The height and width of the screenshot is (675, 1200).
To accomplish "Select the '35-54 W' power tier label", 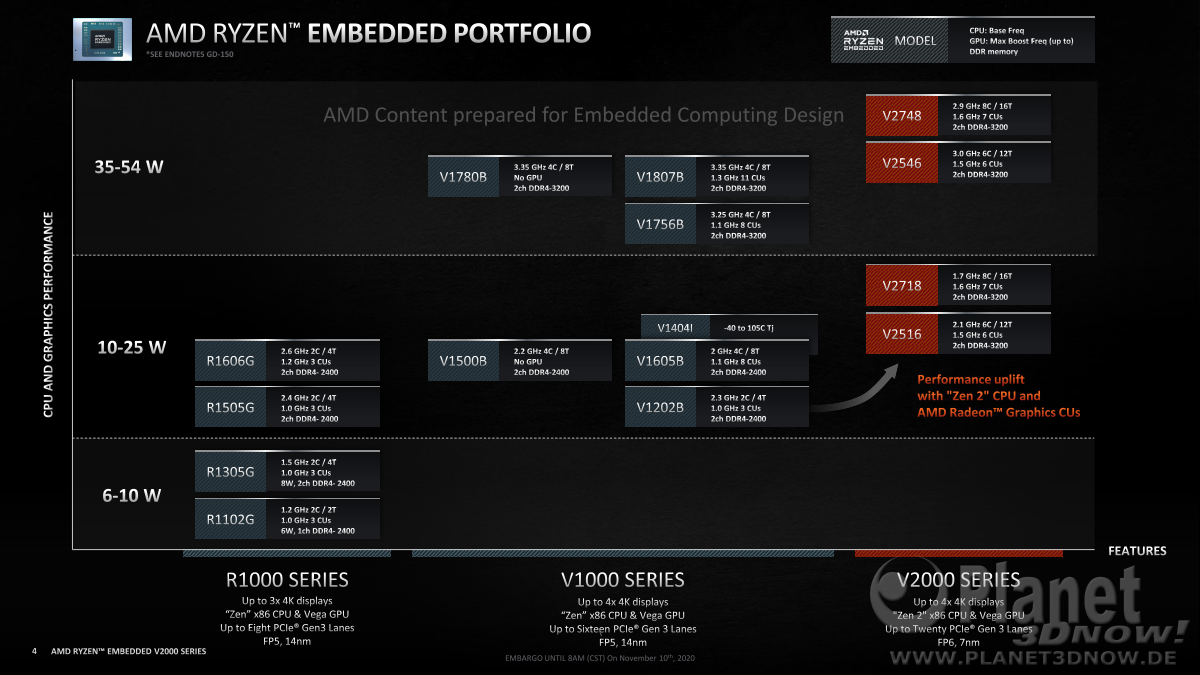I will point(127,166).
